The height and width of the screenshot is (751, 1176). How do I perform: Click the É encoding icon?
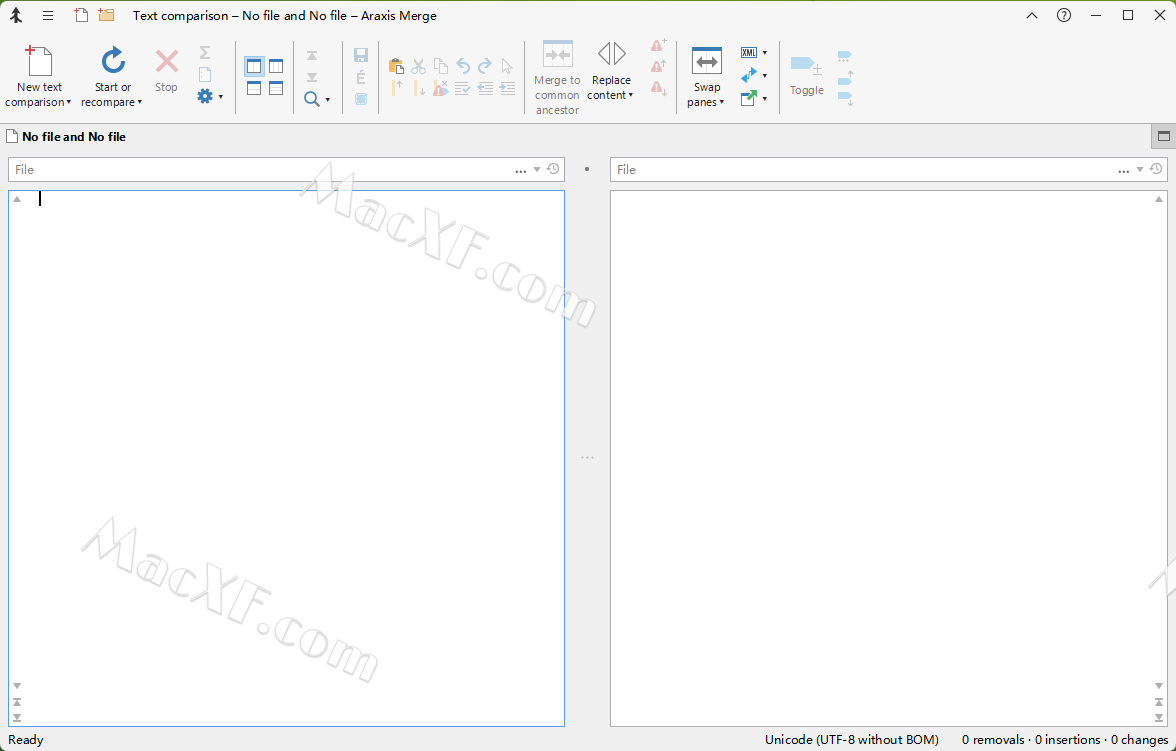point(361,77)
